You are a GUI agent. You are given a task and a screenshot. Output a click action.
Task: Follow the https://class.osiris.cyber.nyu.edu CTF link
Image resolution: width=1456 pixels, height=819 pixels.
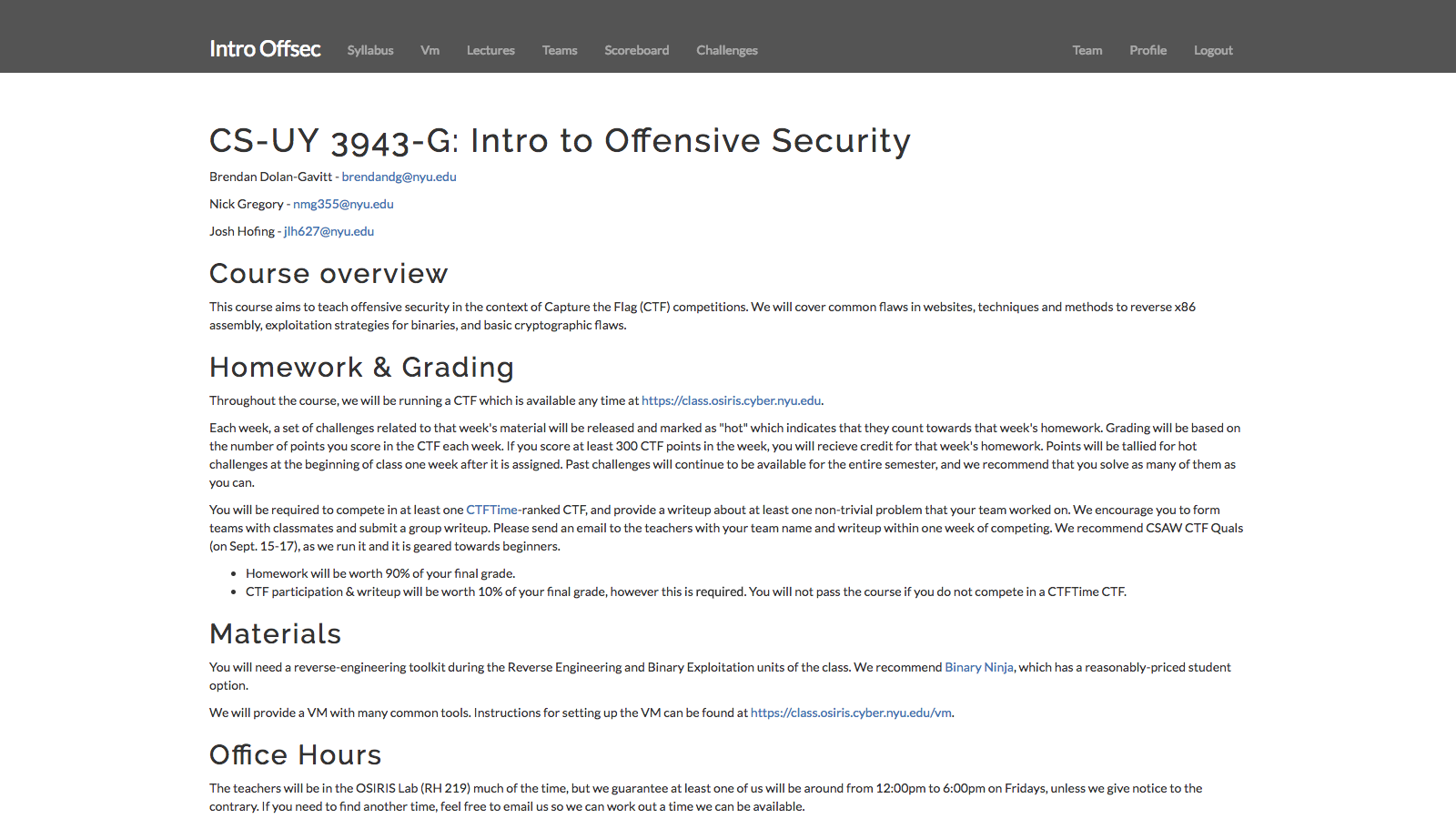pos(731,401)
